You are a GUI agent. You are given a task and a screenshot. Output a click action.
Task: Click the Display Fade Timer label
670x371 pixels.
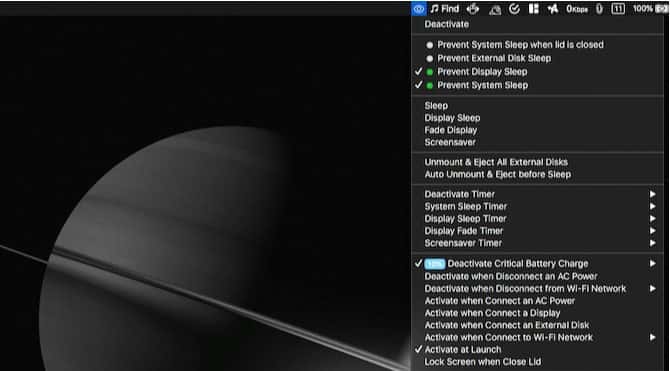tap(464, 231)
